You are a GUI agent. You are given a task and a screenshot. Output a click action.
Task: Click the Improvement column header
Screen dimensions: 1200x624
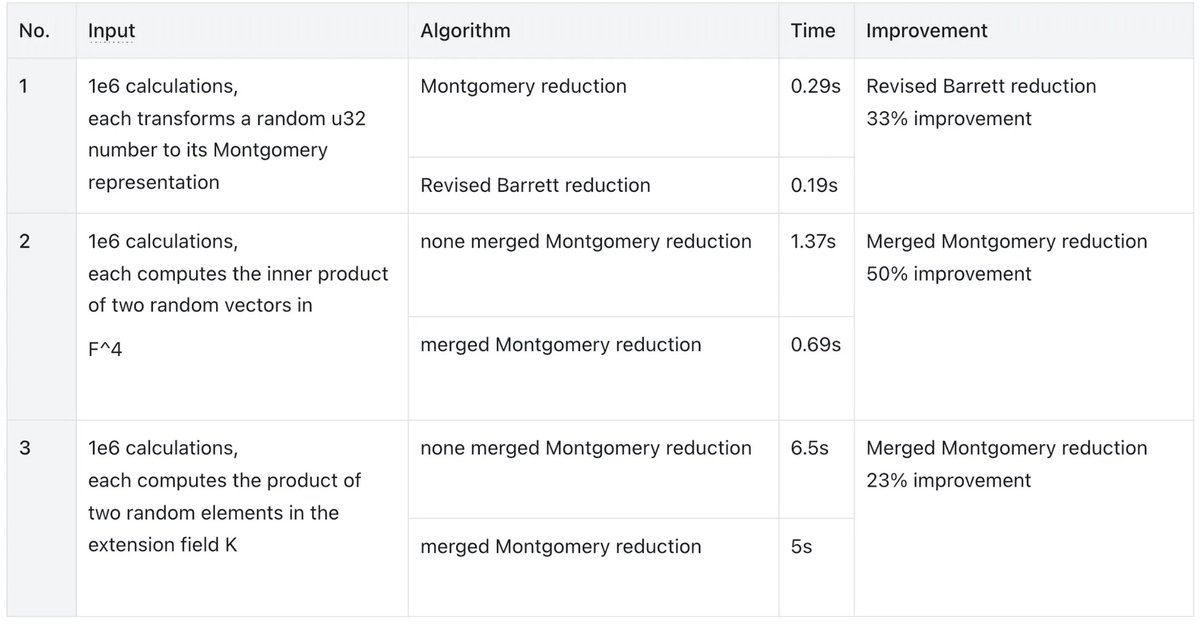point(1023,31)
